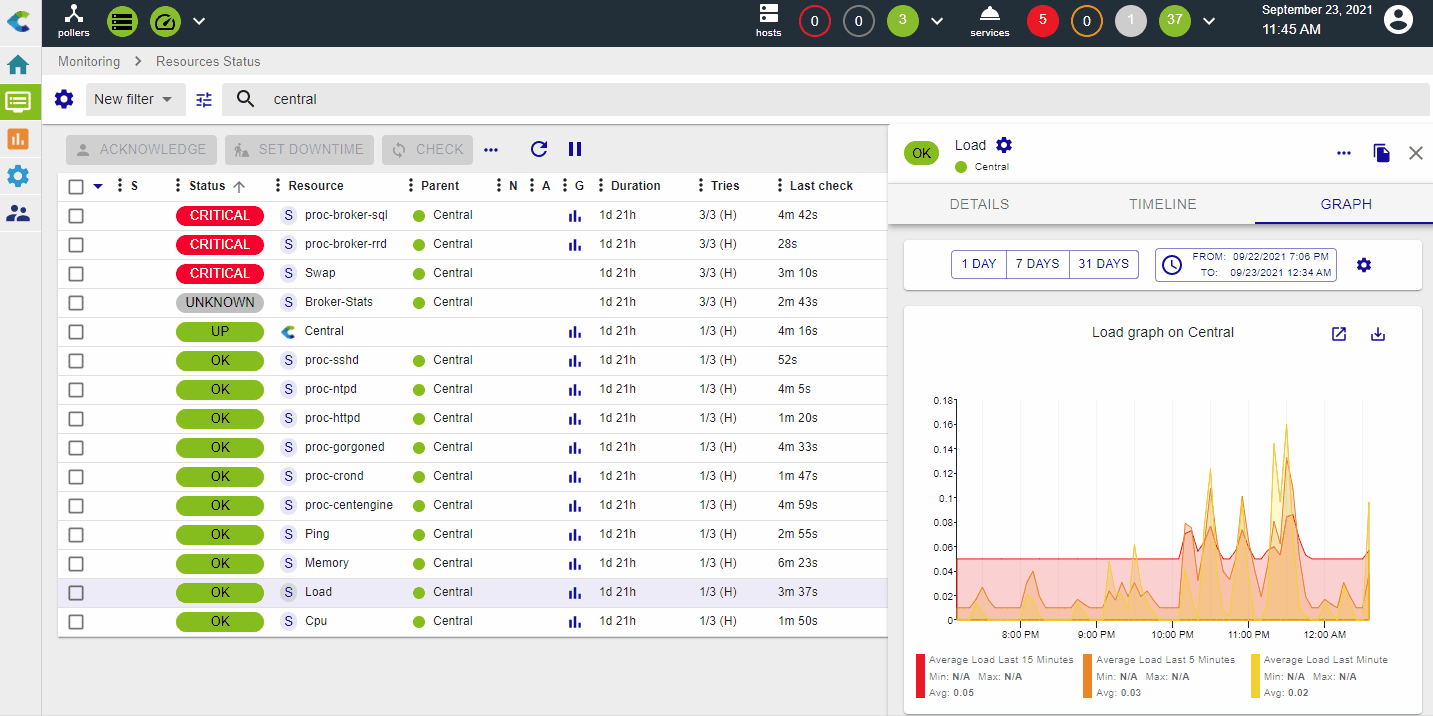Open the Details tab
1433x716 pixels.
click(979, 204)
